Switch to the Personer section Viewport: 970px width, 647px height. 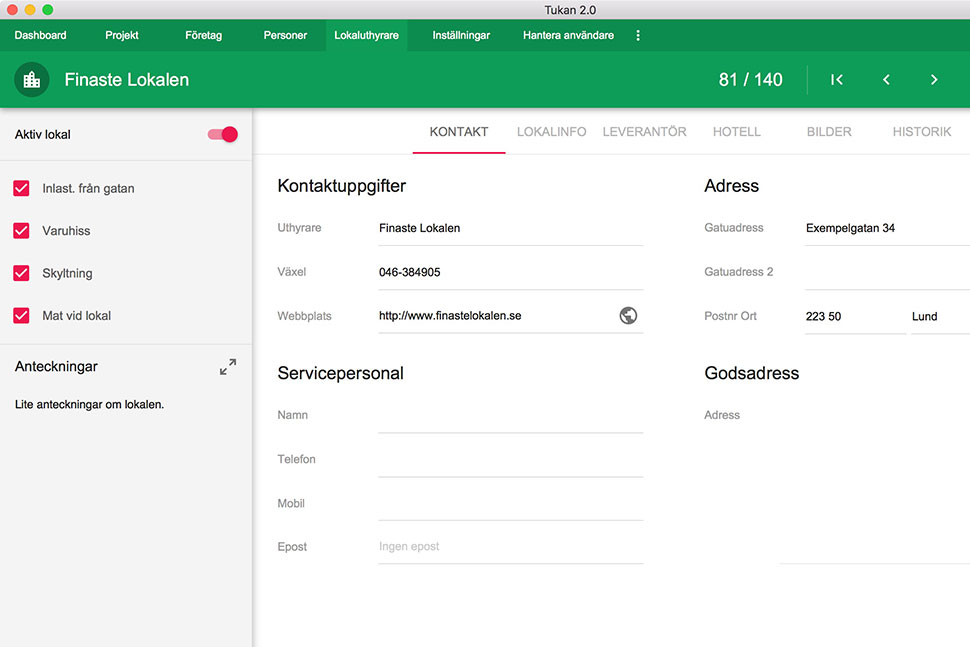(285, 35)
